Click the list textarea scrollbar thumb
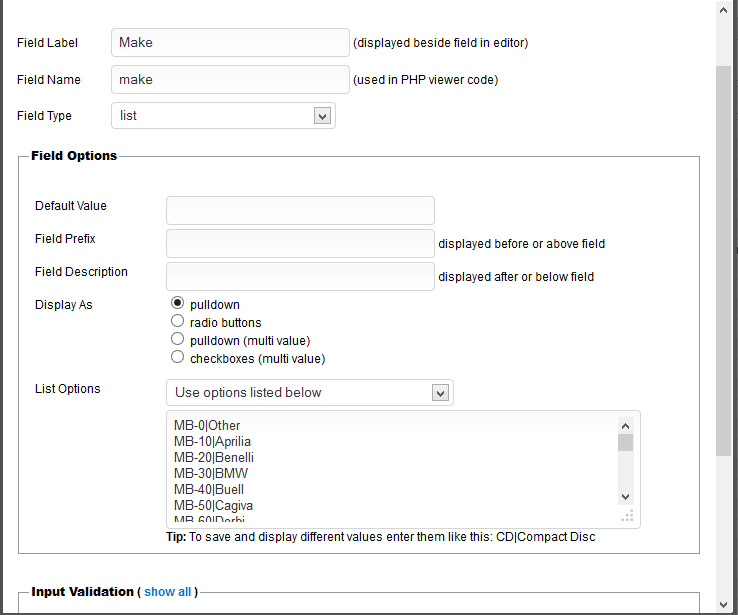Screen dimensions: 738x615 pyautogui.click(x=625, y=442)
